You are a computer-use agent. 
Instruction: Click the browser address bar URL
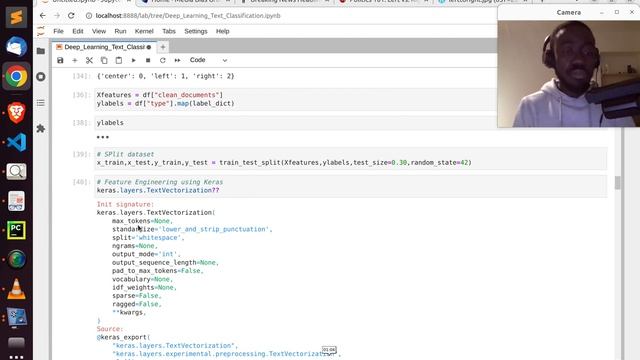tap(188, 16)
